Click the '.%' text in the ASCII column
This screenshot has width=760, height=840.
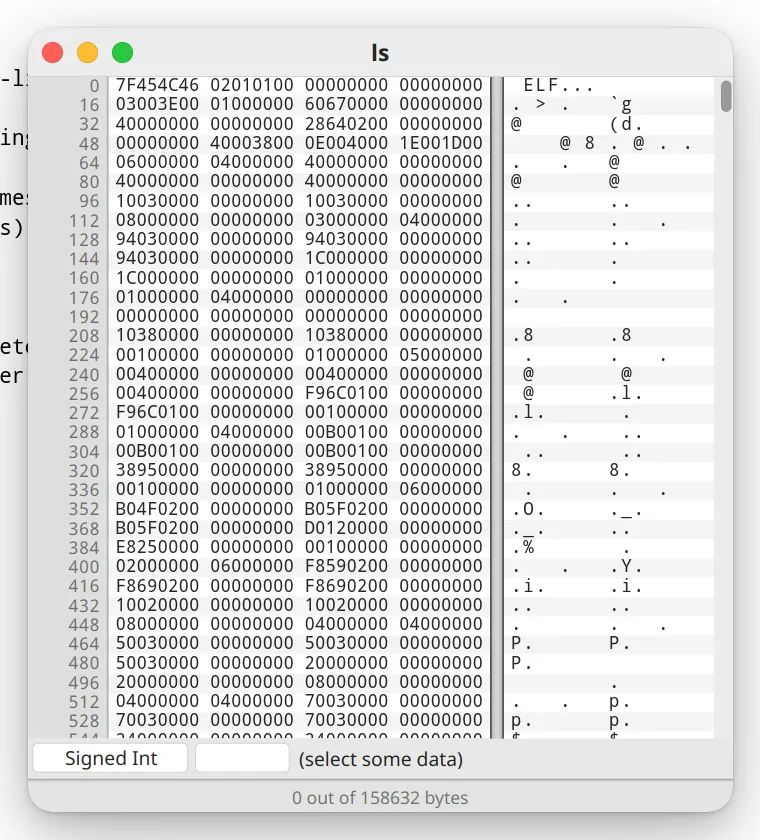(x=523, y=547)
